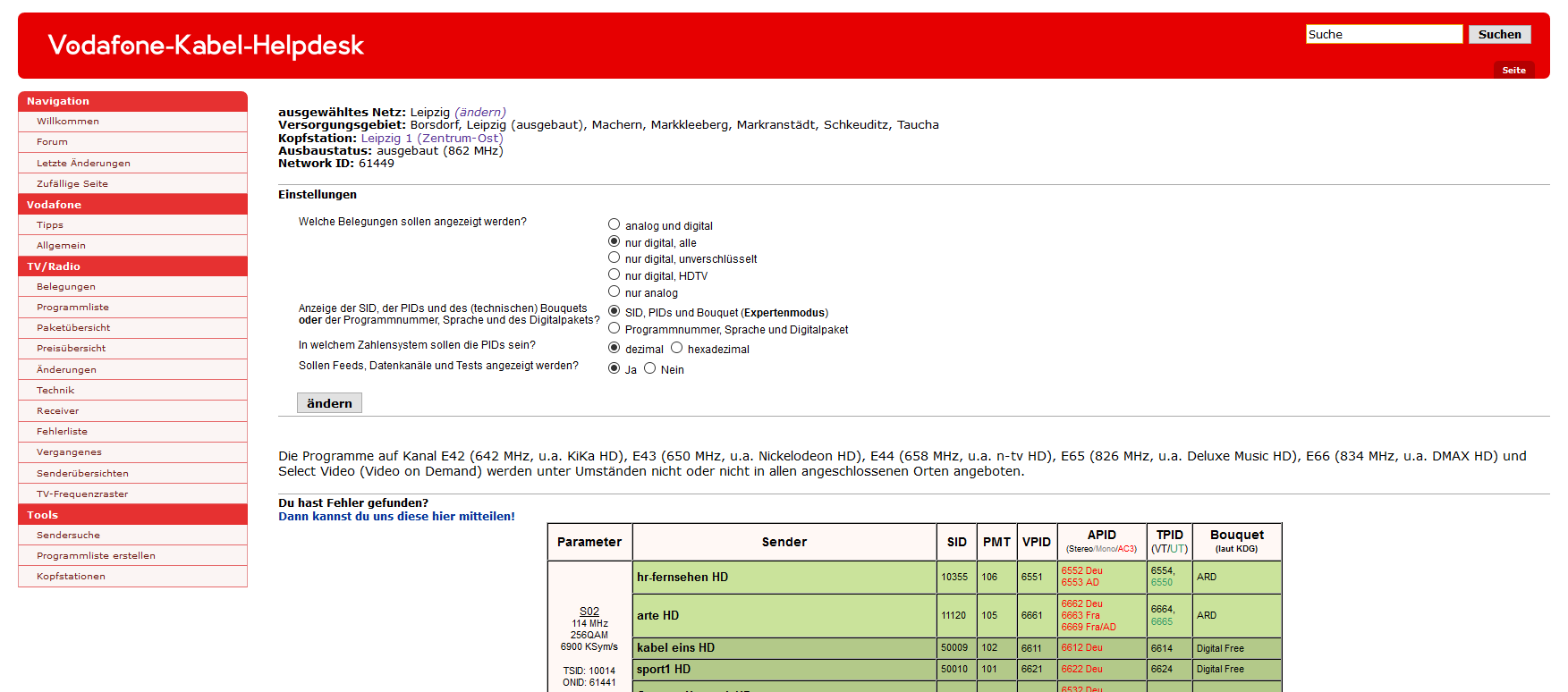This screenshot has height=692, width=1568.
Task: Open the Forum navigation item
Action: coord(52,142)
